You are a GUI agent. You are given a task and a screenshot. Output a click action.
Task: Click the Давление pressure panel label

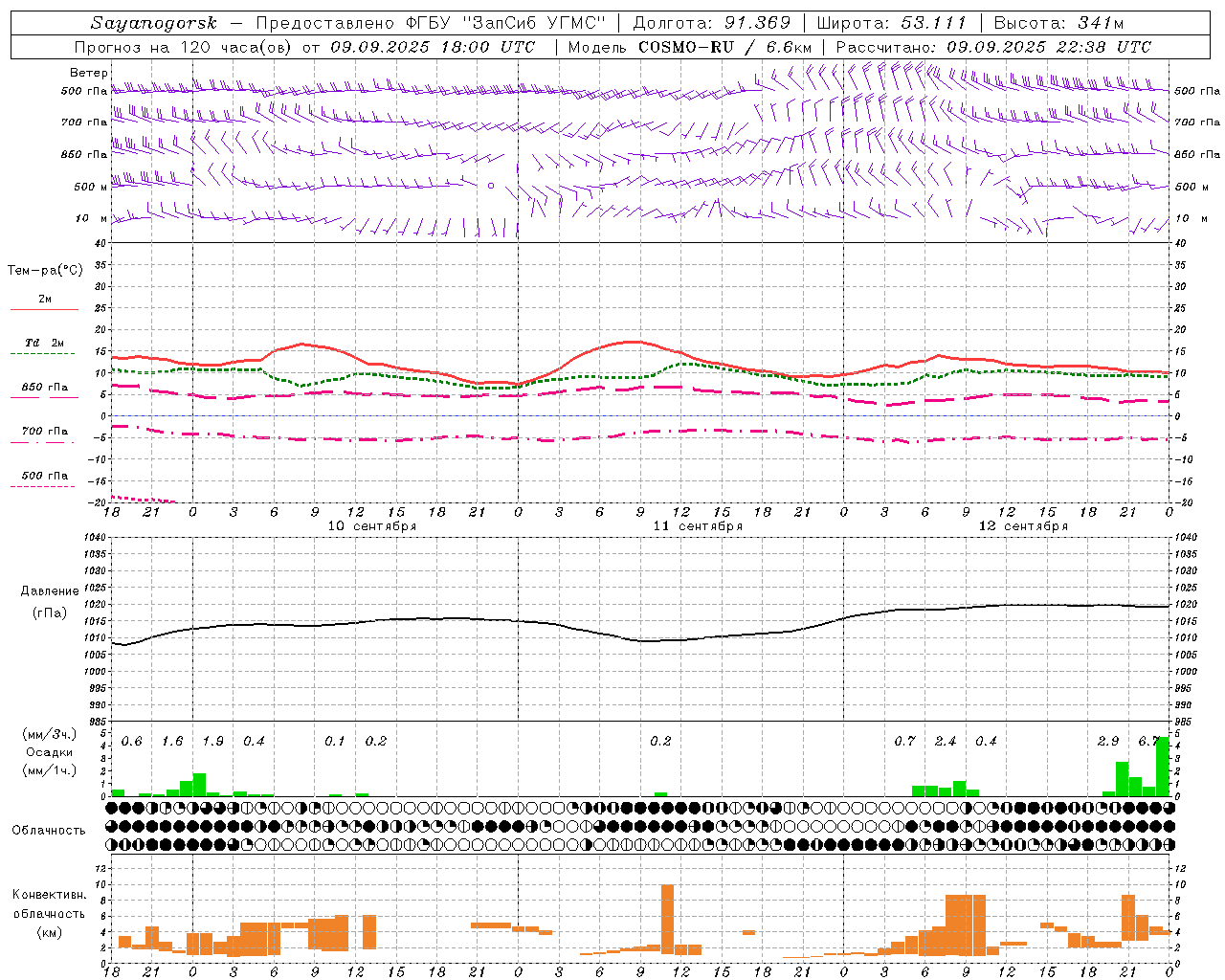click(x=50, y=591)
